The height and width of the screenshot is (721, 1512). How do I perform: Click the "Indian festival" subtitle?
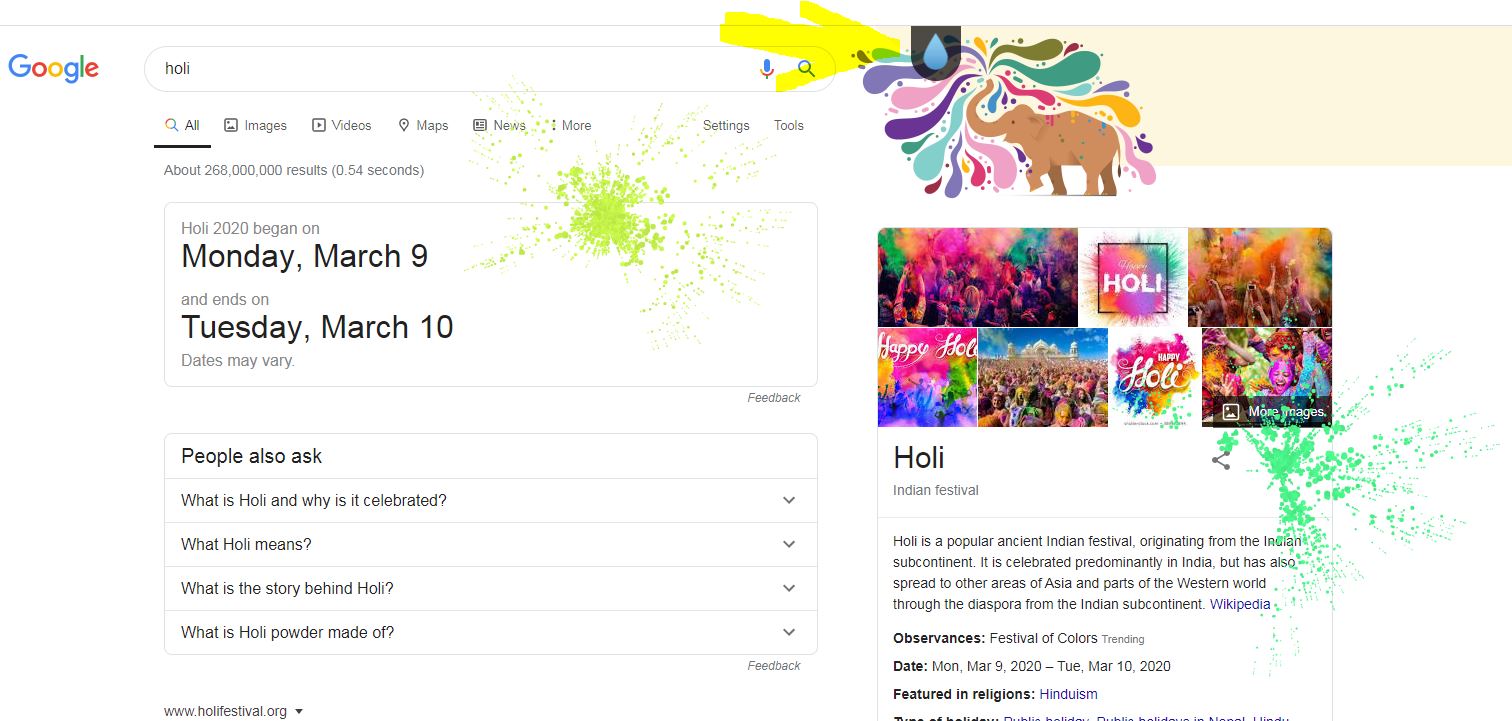pos(936,490)
